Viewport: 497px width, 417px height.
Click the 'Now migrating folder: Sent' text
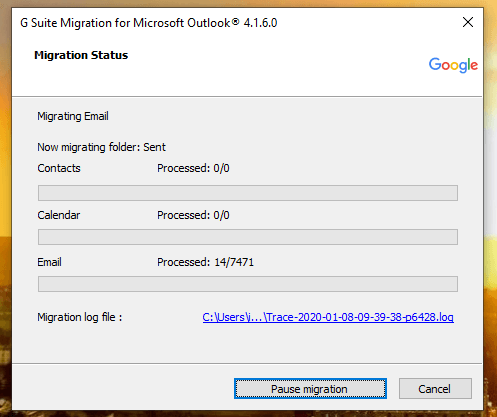tap(101, 147)
